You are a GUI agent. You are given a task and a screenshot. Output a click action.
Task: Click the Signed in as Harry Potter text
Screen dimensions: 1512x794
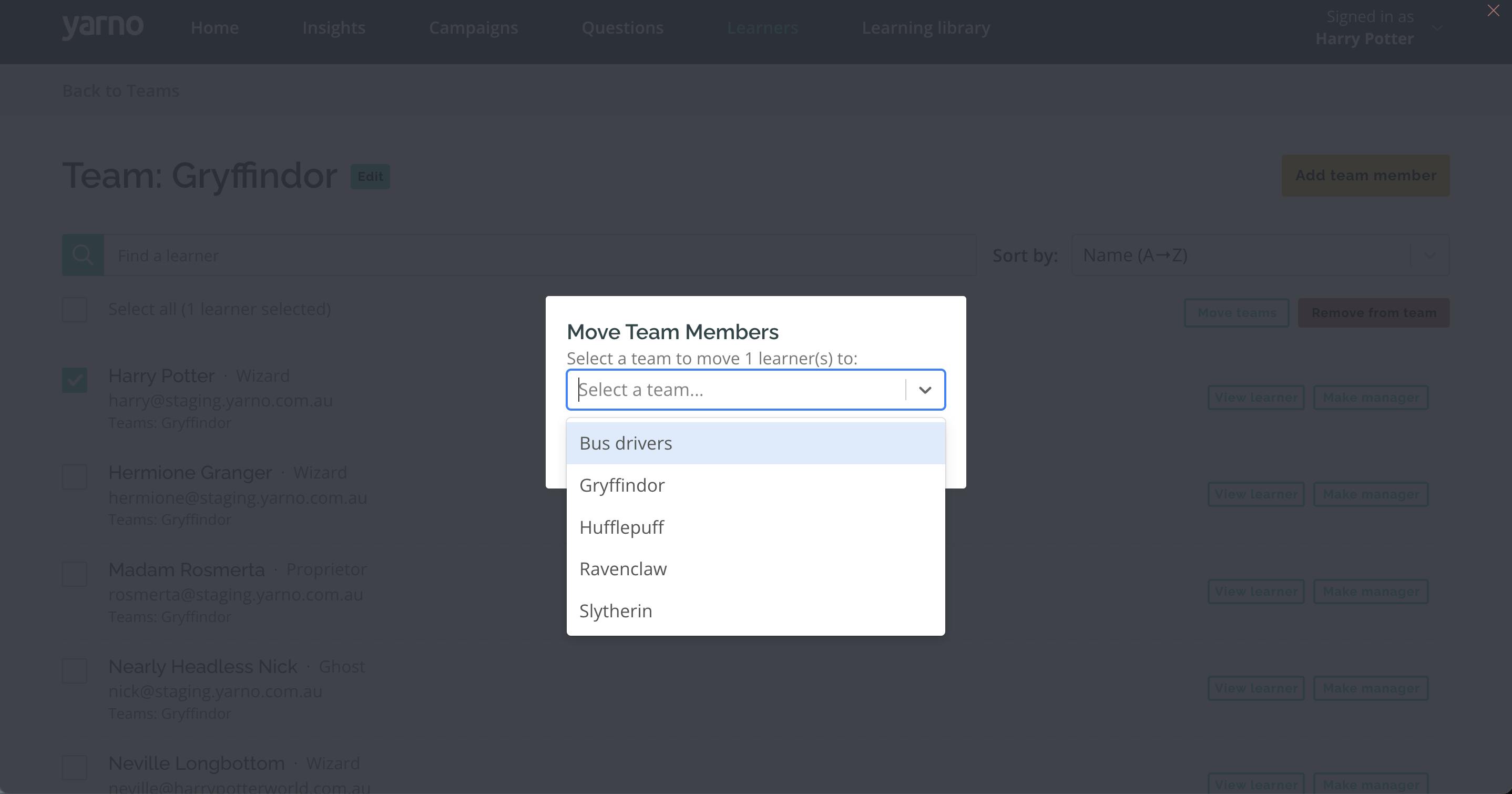[x=1365, y=27]
